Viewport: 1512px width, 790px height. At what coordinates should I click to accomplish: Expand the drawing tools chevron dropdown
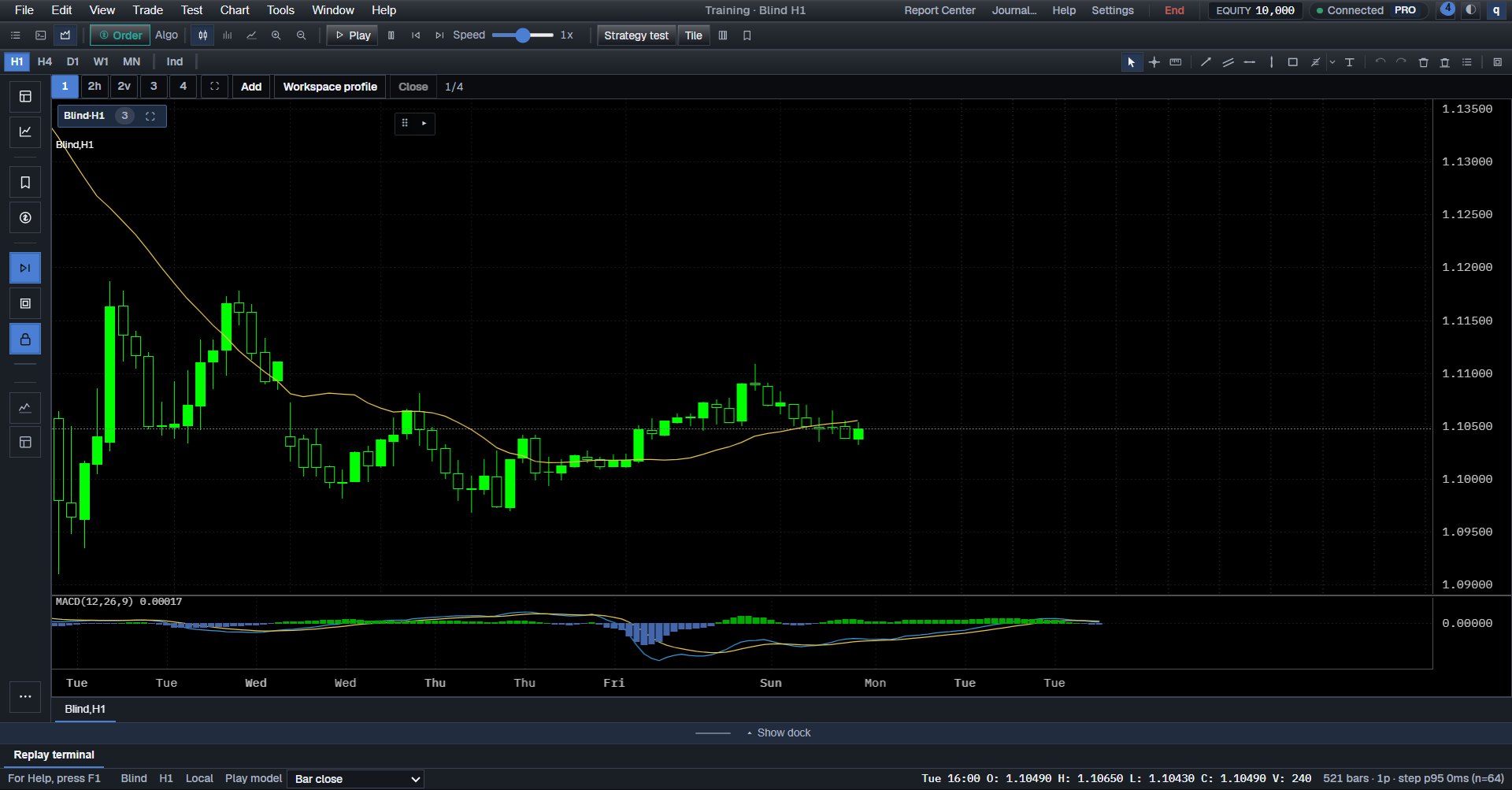(1332, 62)
